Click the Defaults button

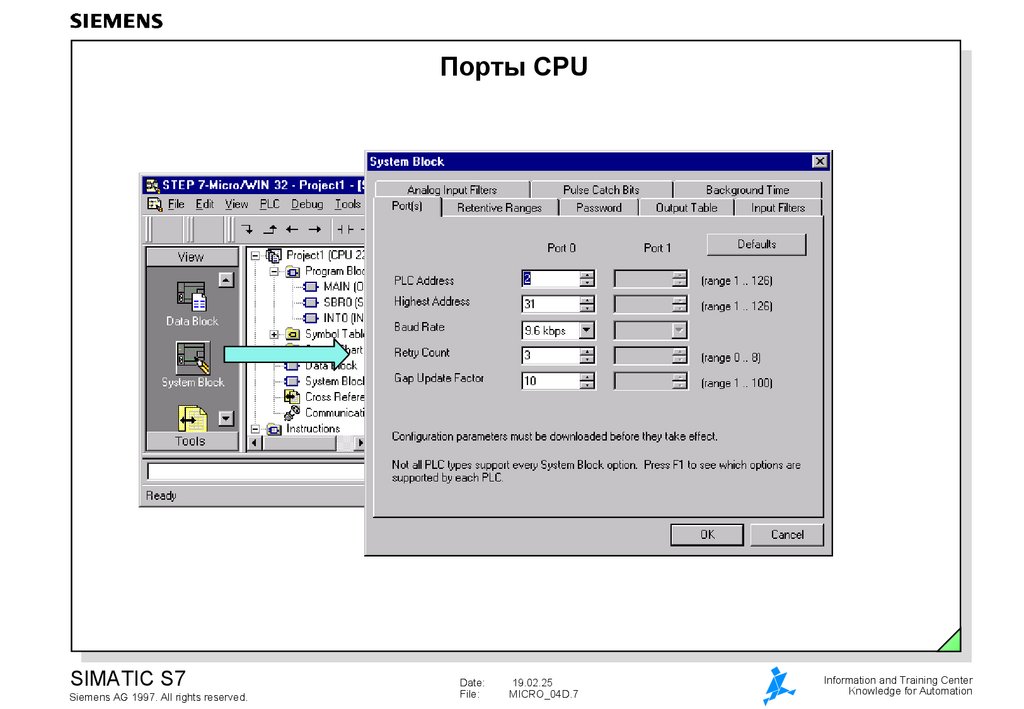pos(756,244)
